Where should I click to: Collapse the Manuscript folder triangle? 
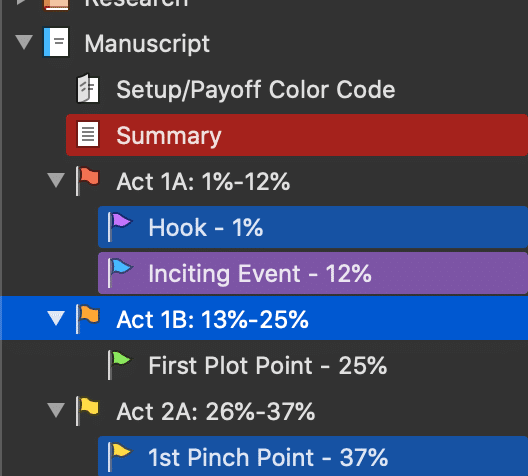click(x=24, y=42)
